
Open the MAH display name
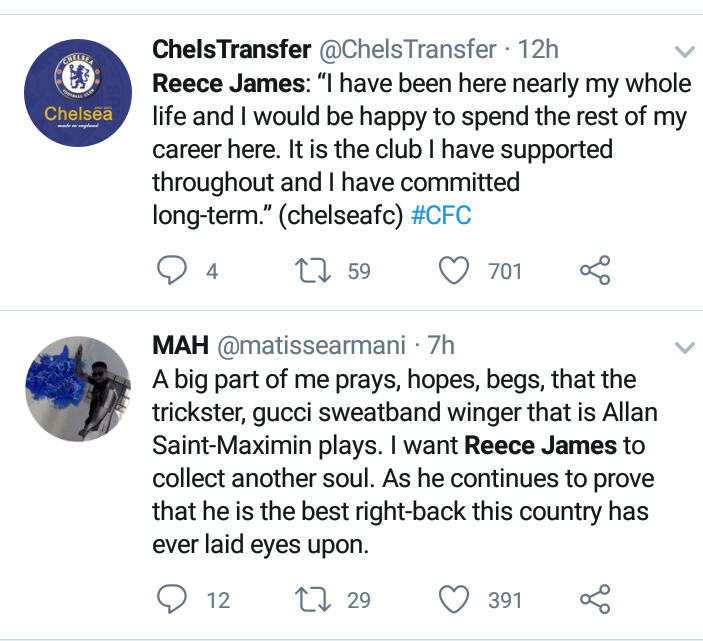point(179,345)
